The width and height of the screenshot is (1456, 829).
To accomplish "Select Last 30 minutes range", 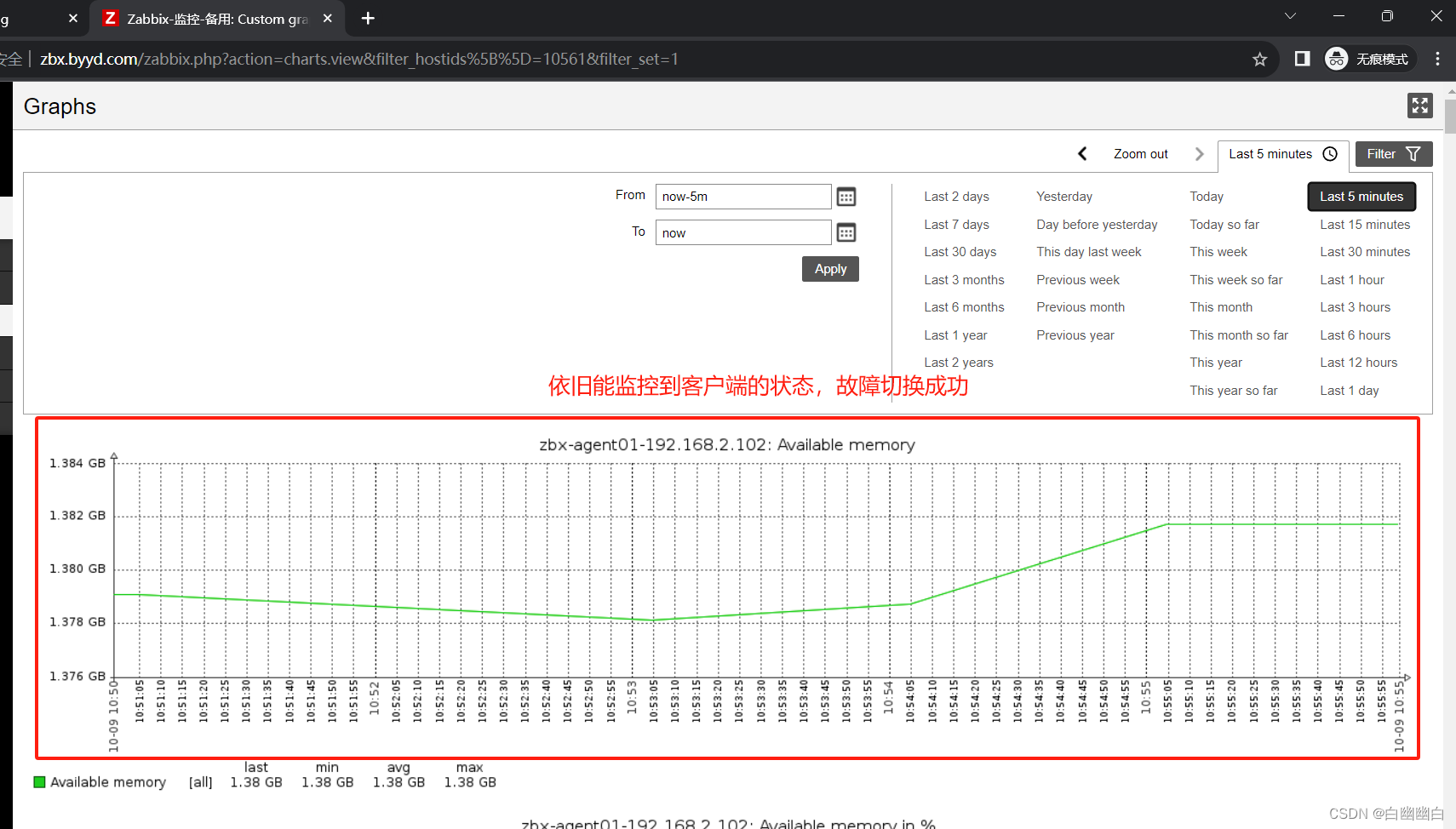I will tap(1365, 252).
